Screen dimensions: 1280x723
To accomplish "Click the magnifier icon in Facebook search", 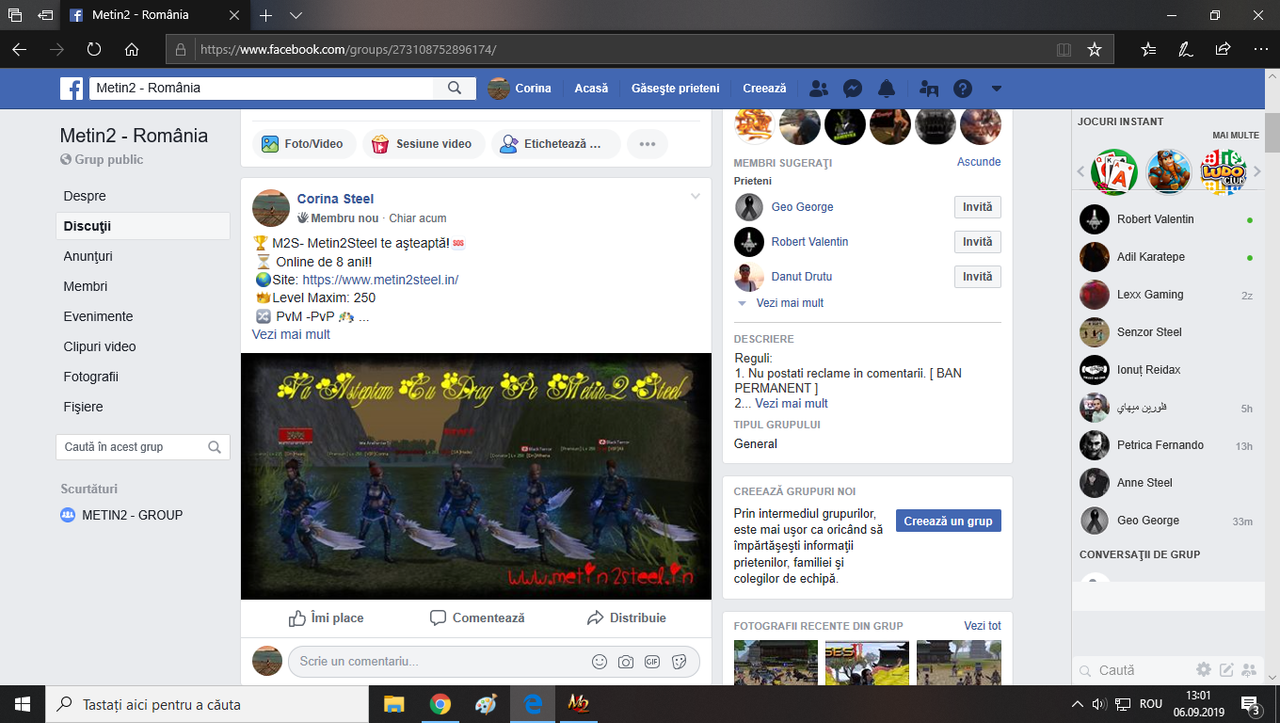I will 454,88.
